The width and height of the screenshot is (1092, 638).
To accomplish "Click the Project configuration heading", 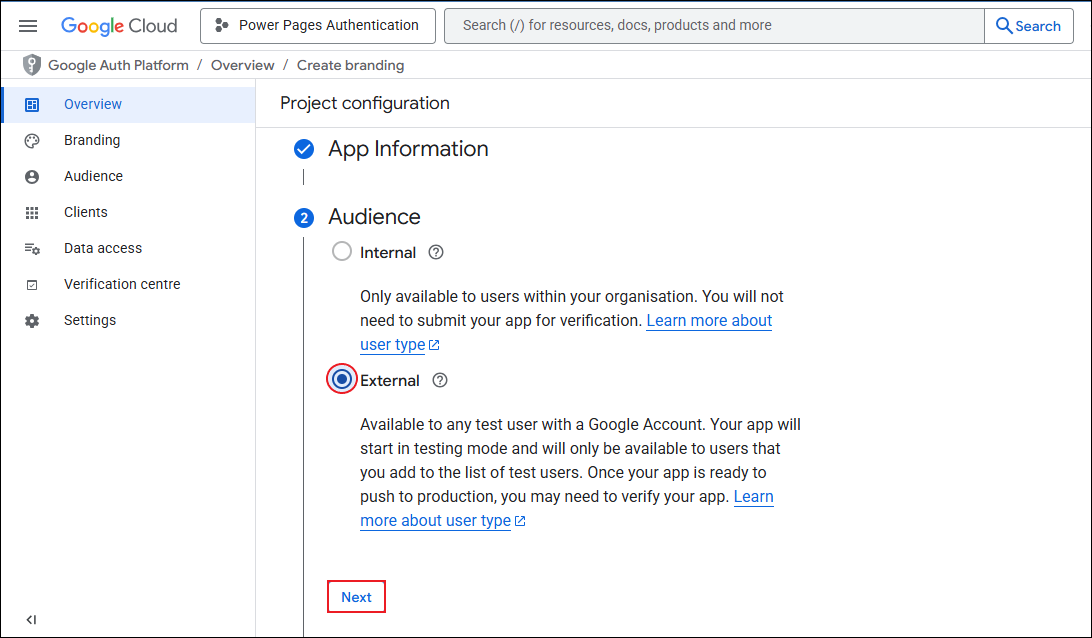I will [365, 103].
